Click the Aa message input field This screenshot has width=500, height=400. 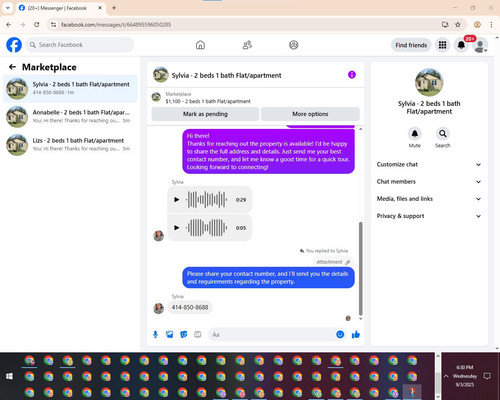(272, 334)
